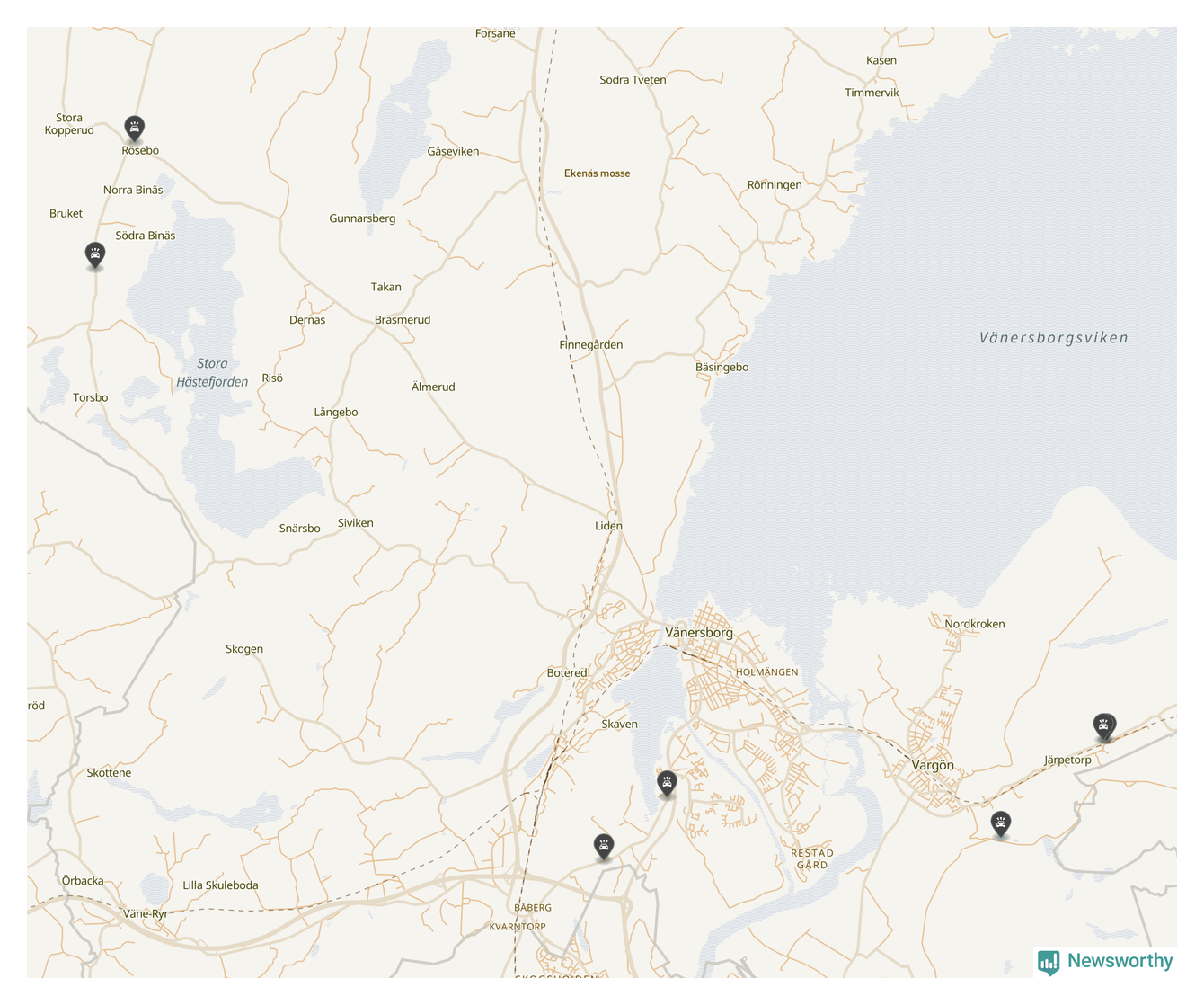Screen dimensions: 1204x1005
Task: Click the Stora Hästefjorden lake label
Action: tap(212, 372)
